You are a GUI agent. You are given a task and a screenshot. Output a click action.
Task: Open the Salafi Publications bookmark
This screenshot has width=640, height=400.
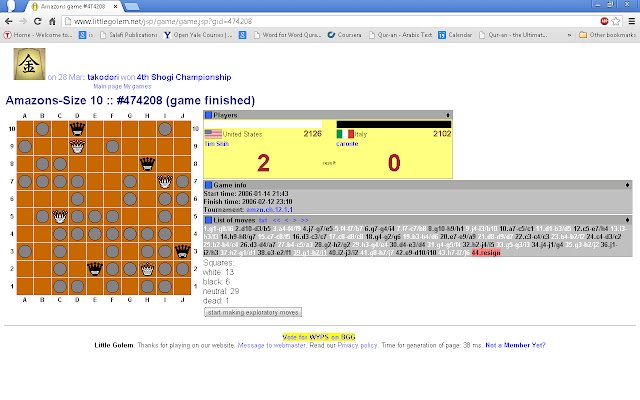[x=129, y=35]
